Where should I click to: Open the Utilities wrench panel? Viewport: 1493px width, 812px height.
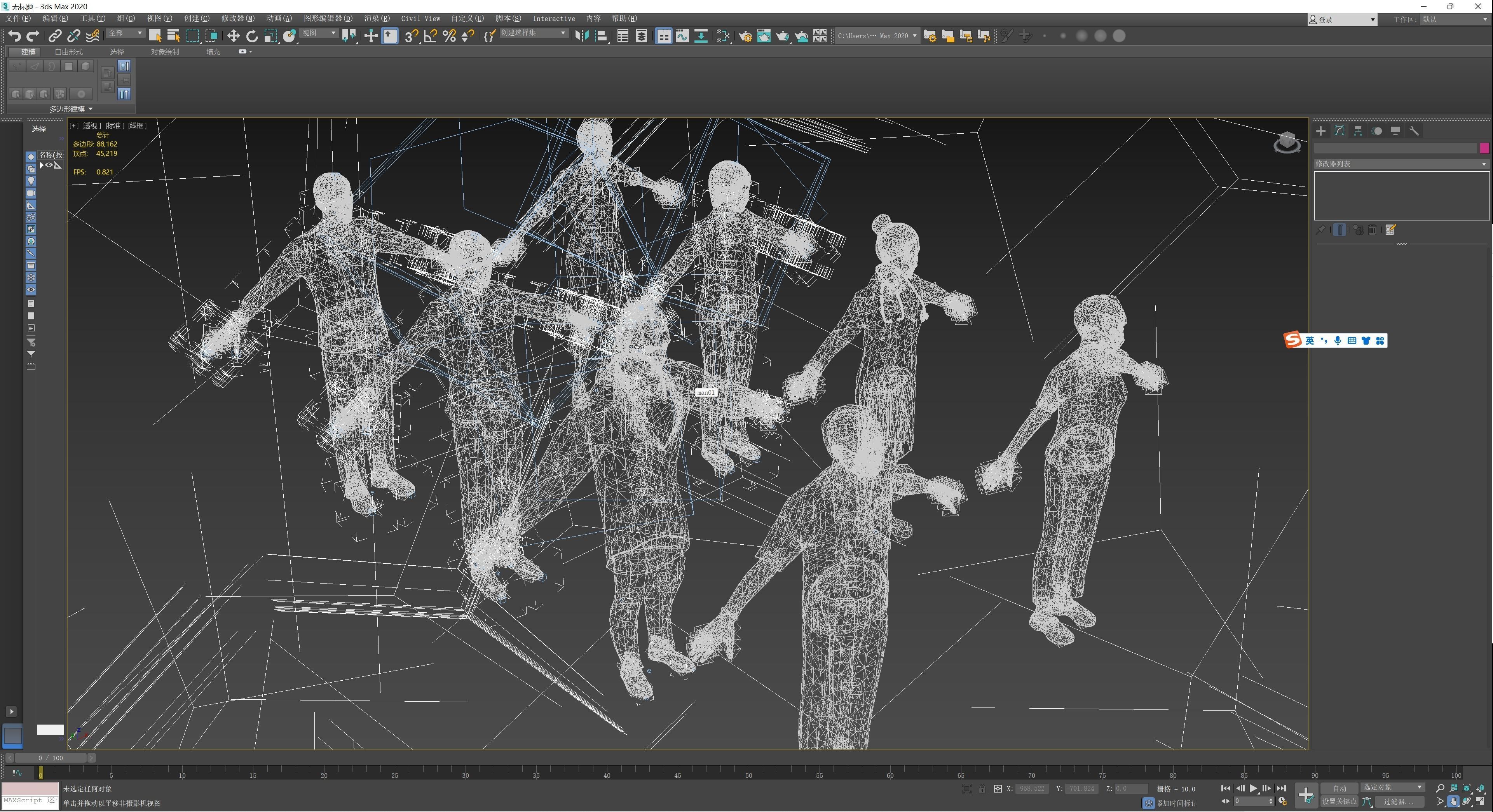tap(1414, 131)
